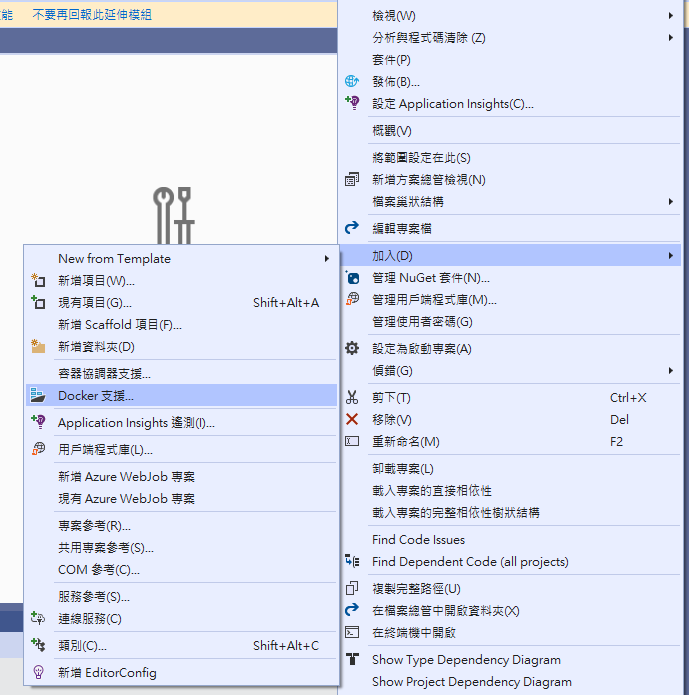The image size is (689, 695).
Task: Expand the 檔案巢狀結構 submenu arrow
Action: 671,202
